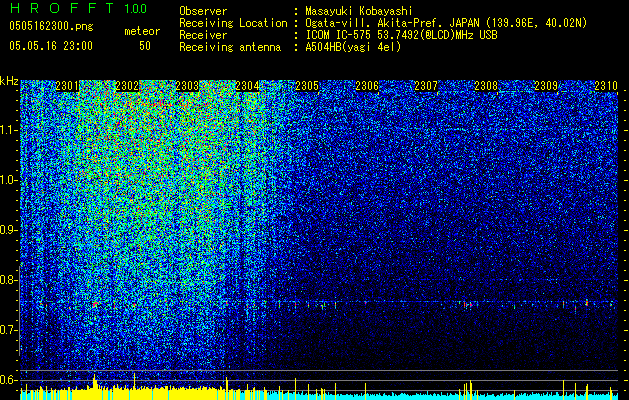Click the 2304 time marker
This screenshot has height=400, width=629.
247,86
